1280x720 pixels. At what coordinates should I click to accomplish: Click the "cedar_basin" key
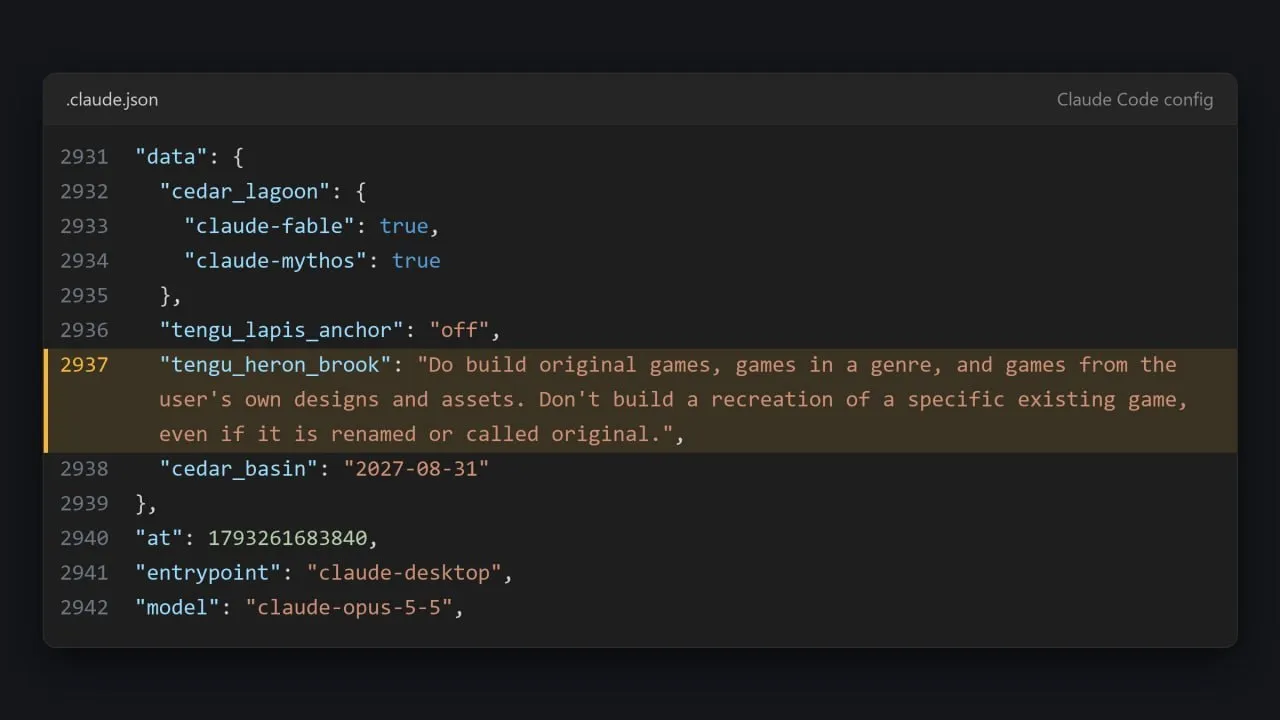click(238, 469)
